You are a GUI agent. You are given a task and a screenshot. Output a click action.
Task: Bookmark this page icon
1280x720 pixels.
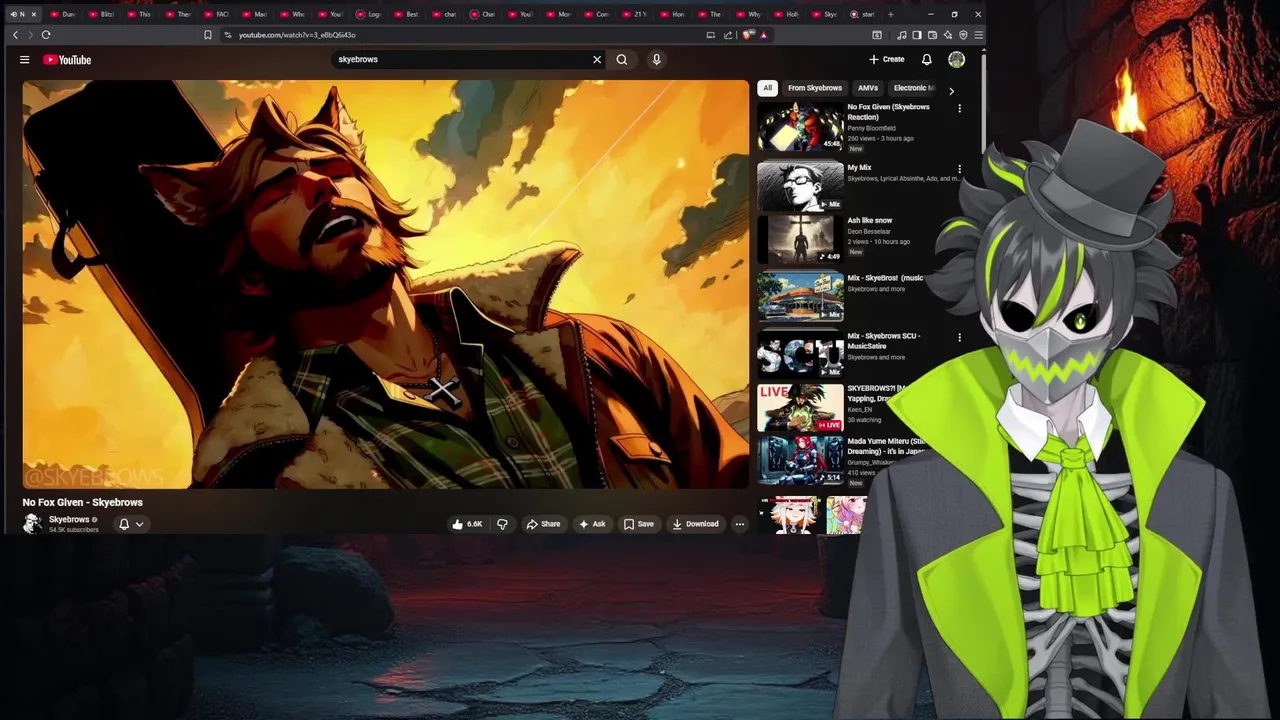208,35
